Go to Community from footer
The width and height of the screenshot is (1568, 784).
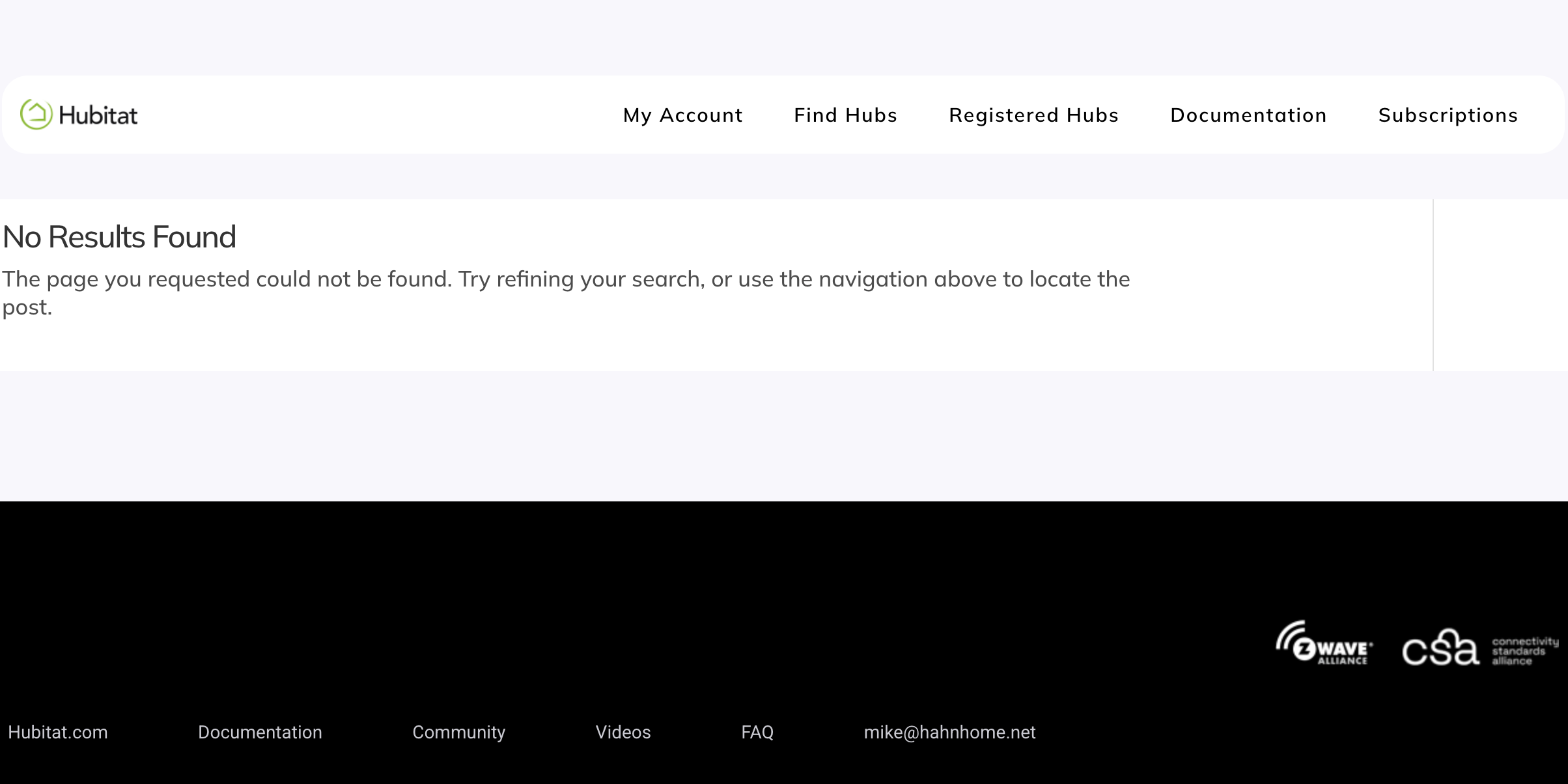(x=458, y=733)
